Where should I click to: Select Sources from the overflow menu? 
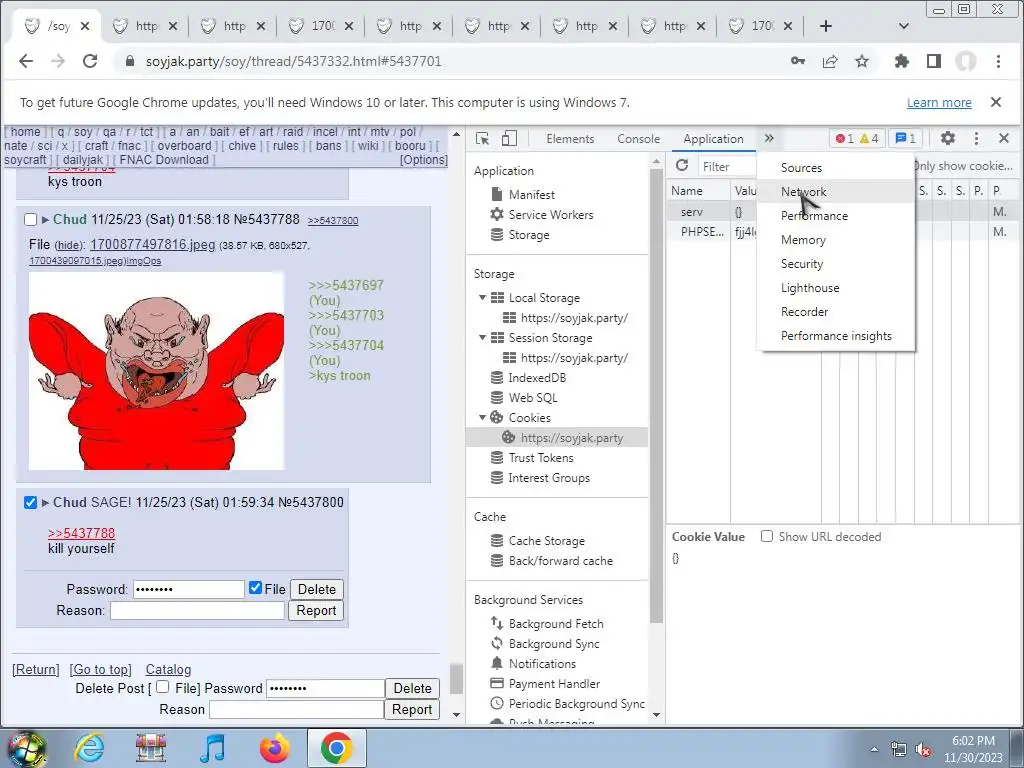coord(835,168)
